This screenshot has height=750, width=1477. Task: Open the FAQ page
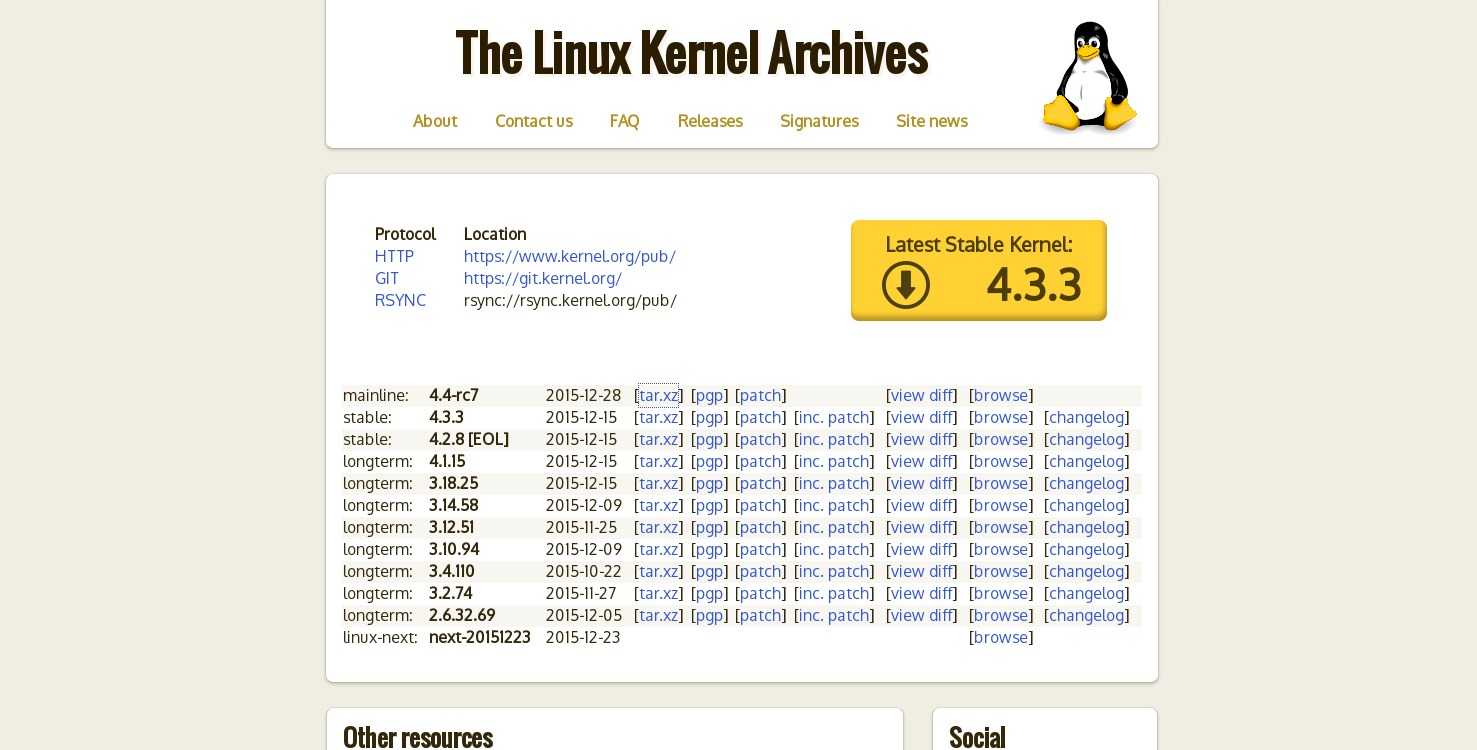624,121
